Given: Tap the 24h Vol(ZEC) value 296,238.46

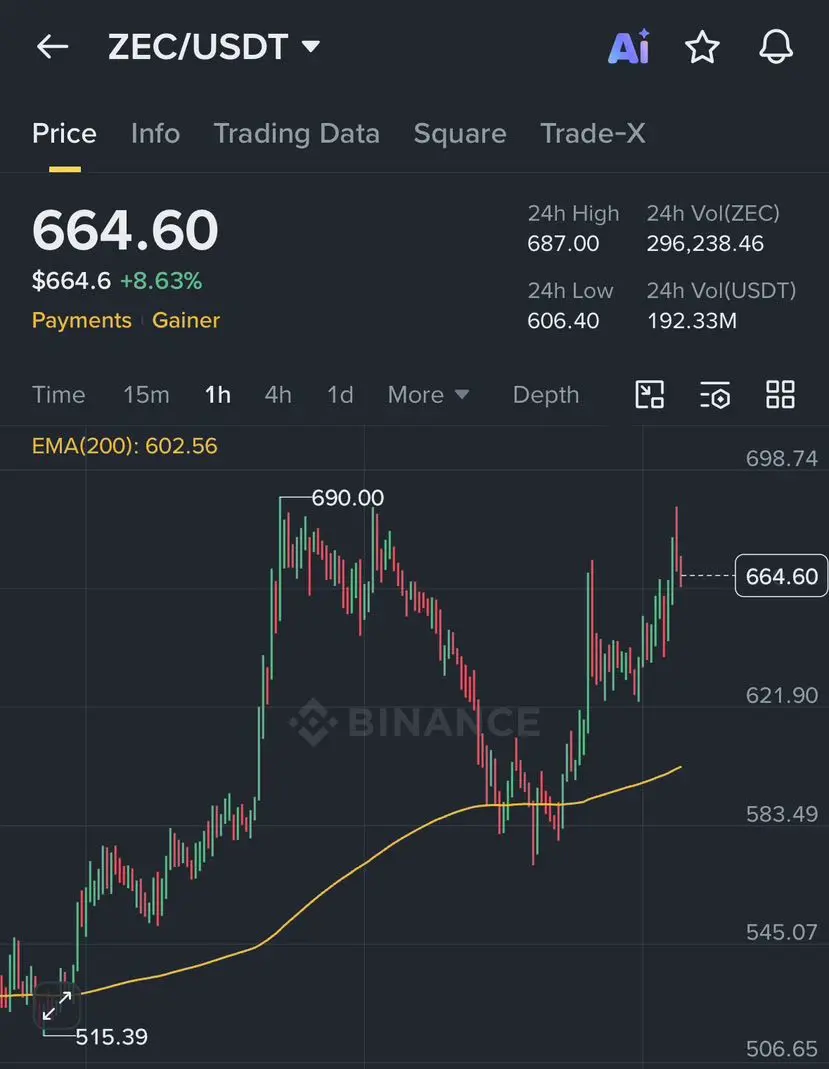Looking at the screenshot, I should [x=705, y=243].
